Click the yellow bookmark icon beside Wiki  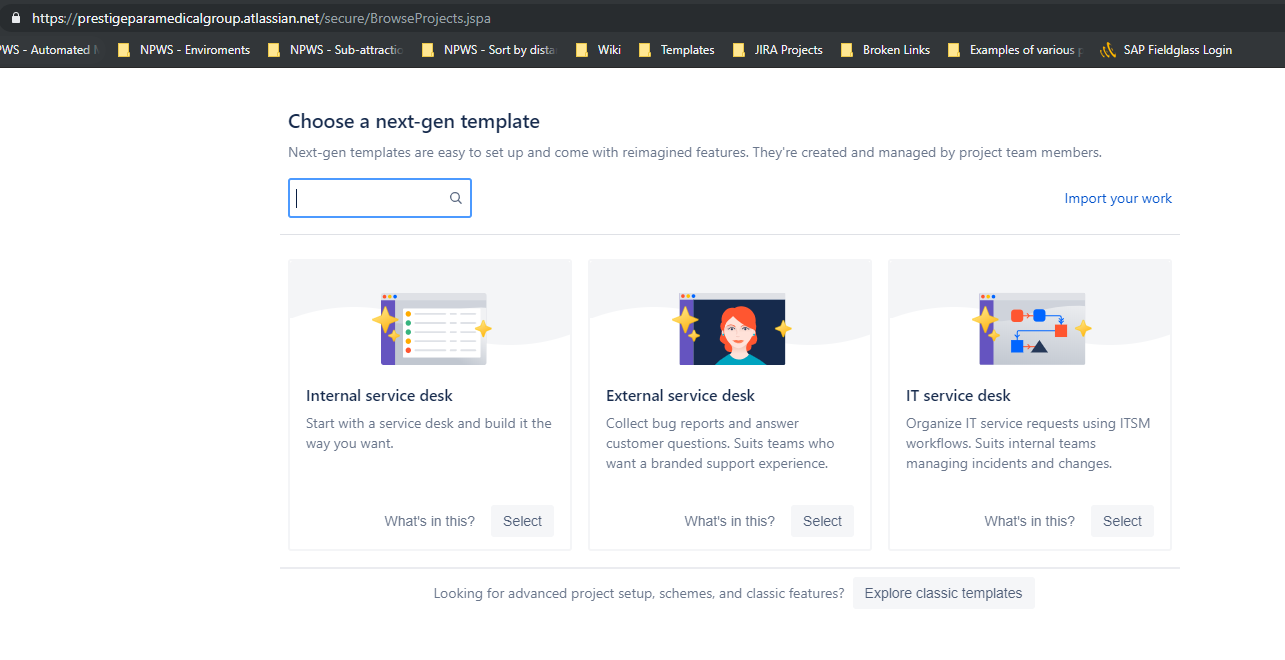coord(583,49)
